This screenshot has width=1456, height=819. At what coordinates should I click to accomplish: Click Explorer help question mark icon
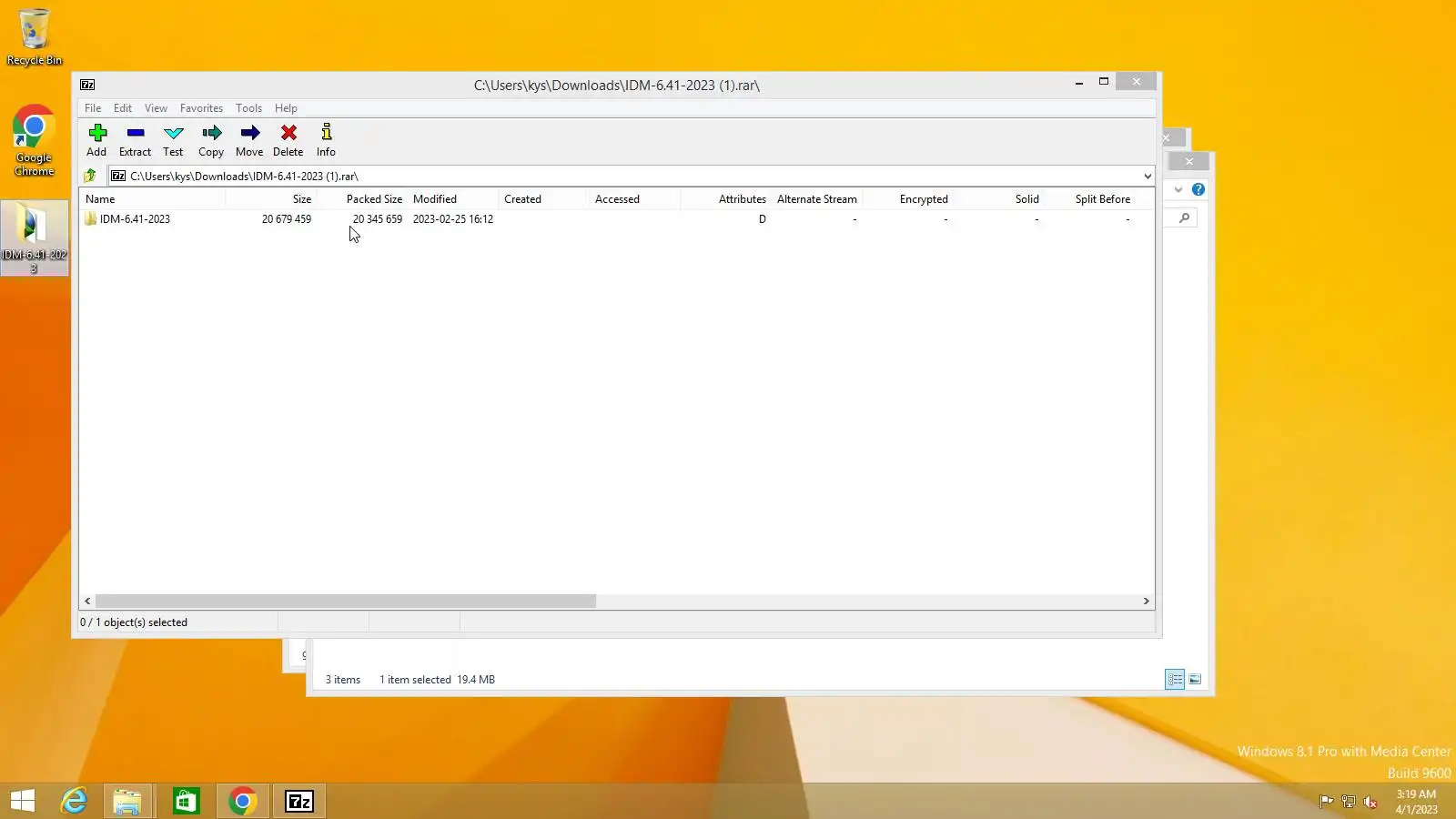pos(1198,189)
